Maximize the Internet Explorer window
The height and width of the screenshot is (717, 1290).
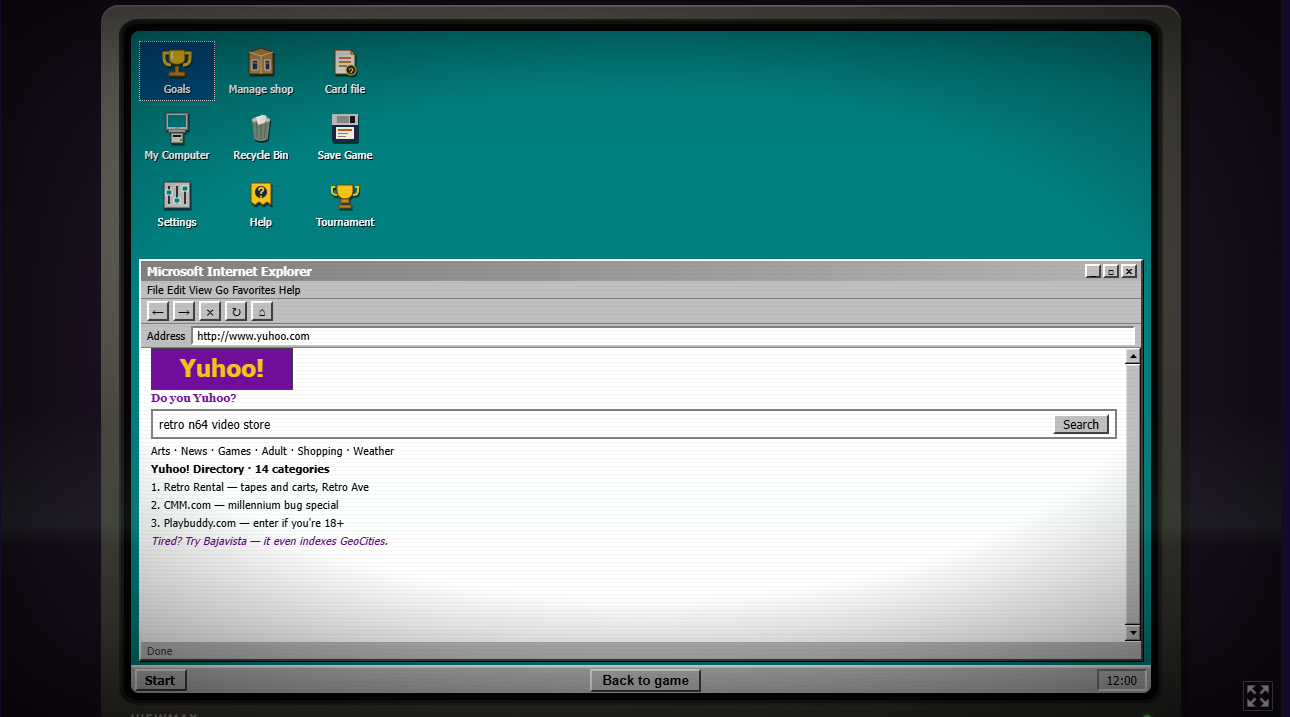(1111, 271)
